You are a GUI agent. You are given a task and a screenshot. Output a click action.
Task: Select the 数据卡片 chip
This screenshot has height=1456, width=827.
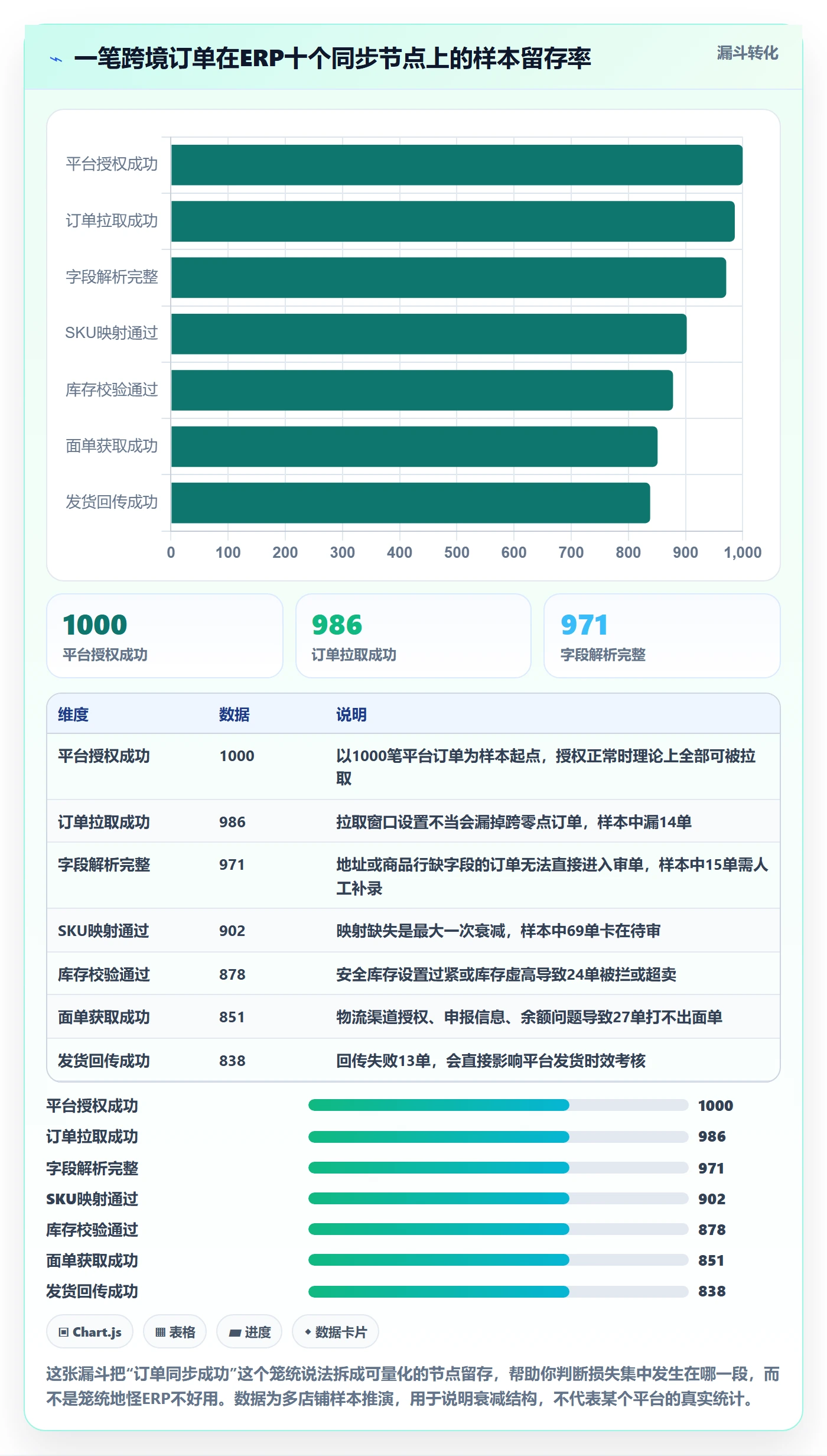pyautogui.click(x=336, y=1332)
